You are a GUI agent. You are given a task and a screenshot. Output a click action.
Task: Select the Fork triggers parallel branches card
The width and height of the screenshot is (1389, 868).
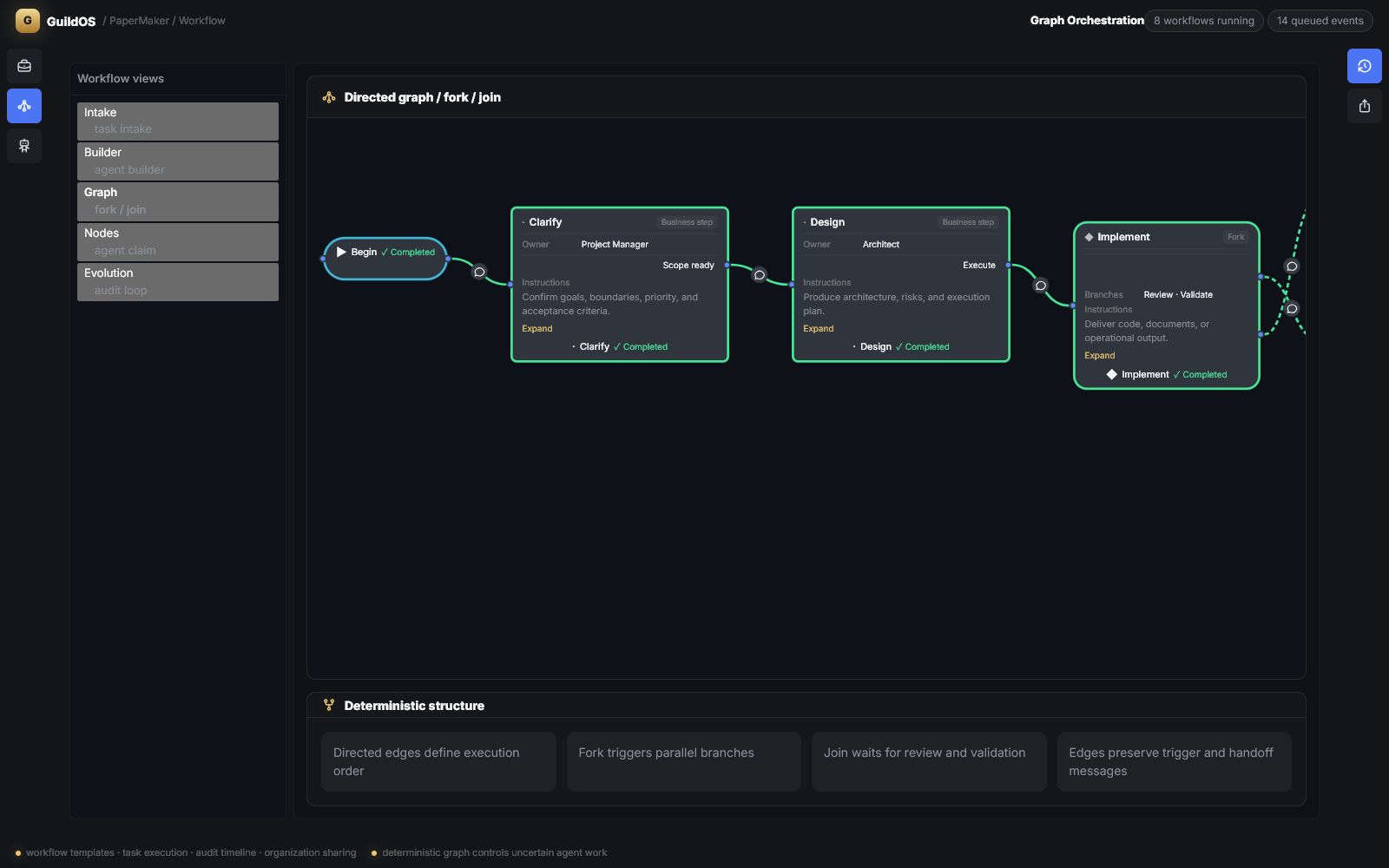point(684,761)
